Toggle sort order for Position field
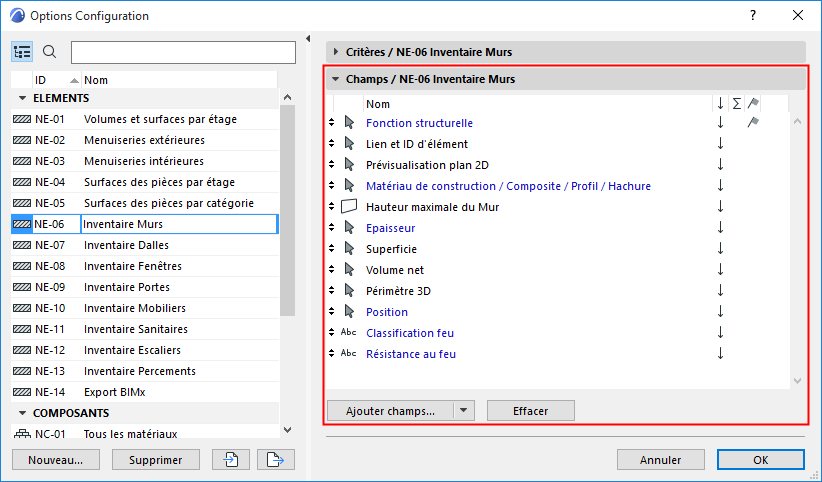The image size is (822, 482). (719, 312)
